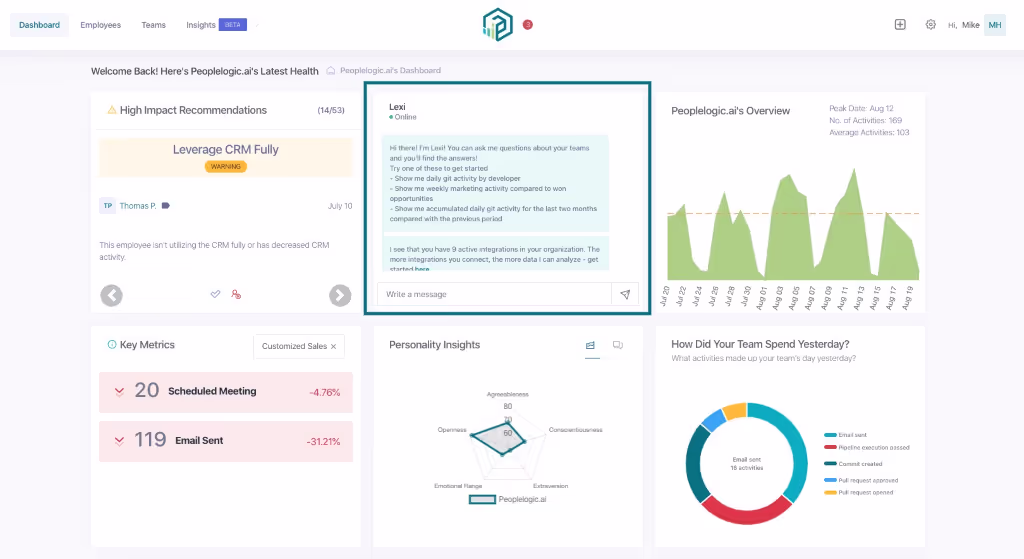The width and height of the screenshot is (1024, 559).
Task: Click the -31.21% change value
Action: click(x=323, y=441)
